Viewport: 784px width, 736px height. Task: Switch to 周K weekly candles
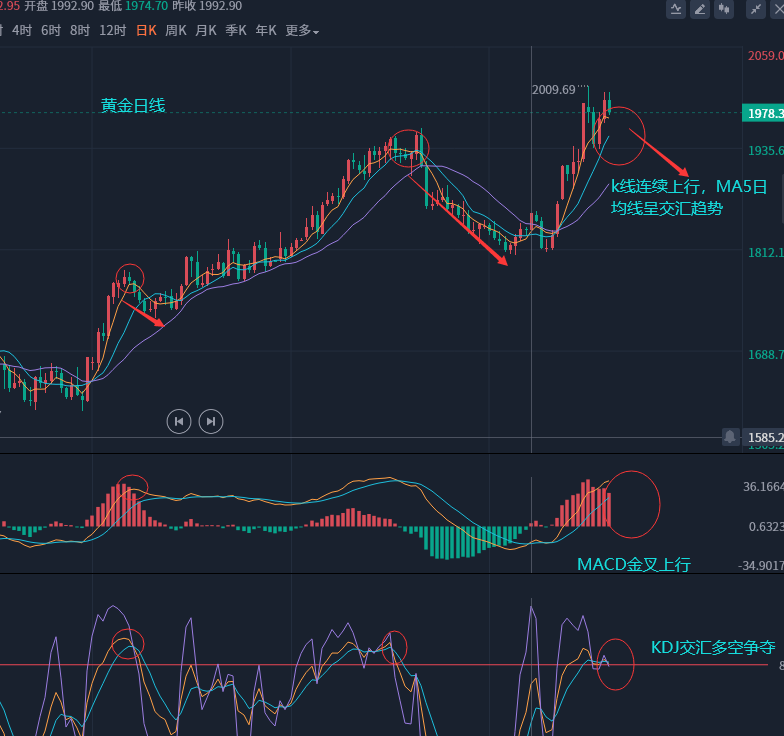(x=176, y=31)
